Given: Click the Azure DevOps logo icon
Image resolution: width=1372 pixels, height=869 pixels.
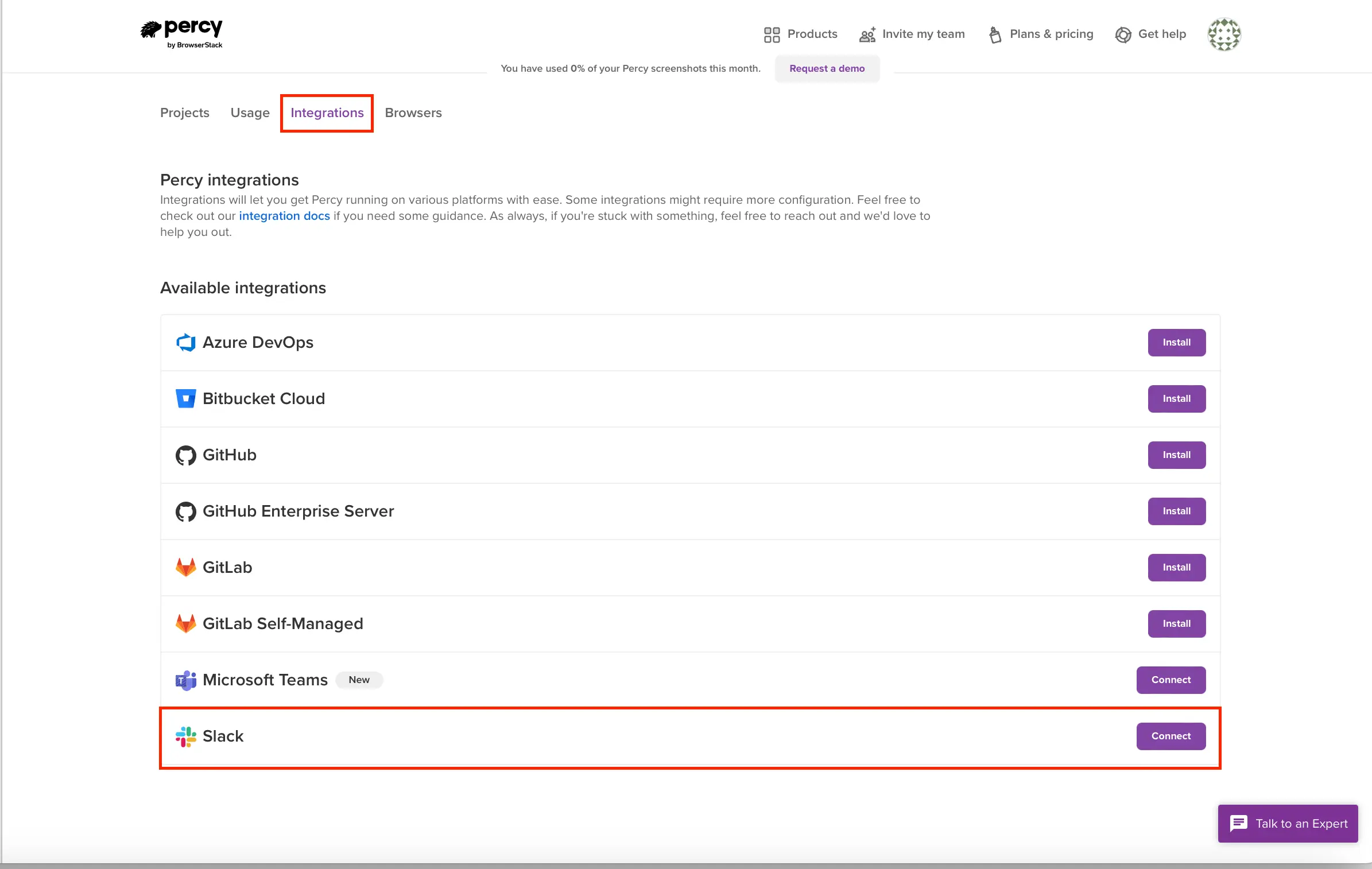Looking at the screenshot, I should click(185, 343).
